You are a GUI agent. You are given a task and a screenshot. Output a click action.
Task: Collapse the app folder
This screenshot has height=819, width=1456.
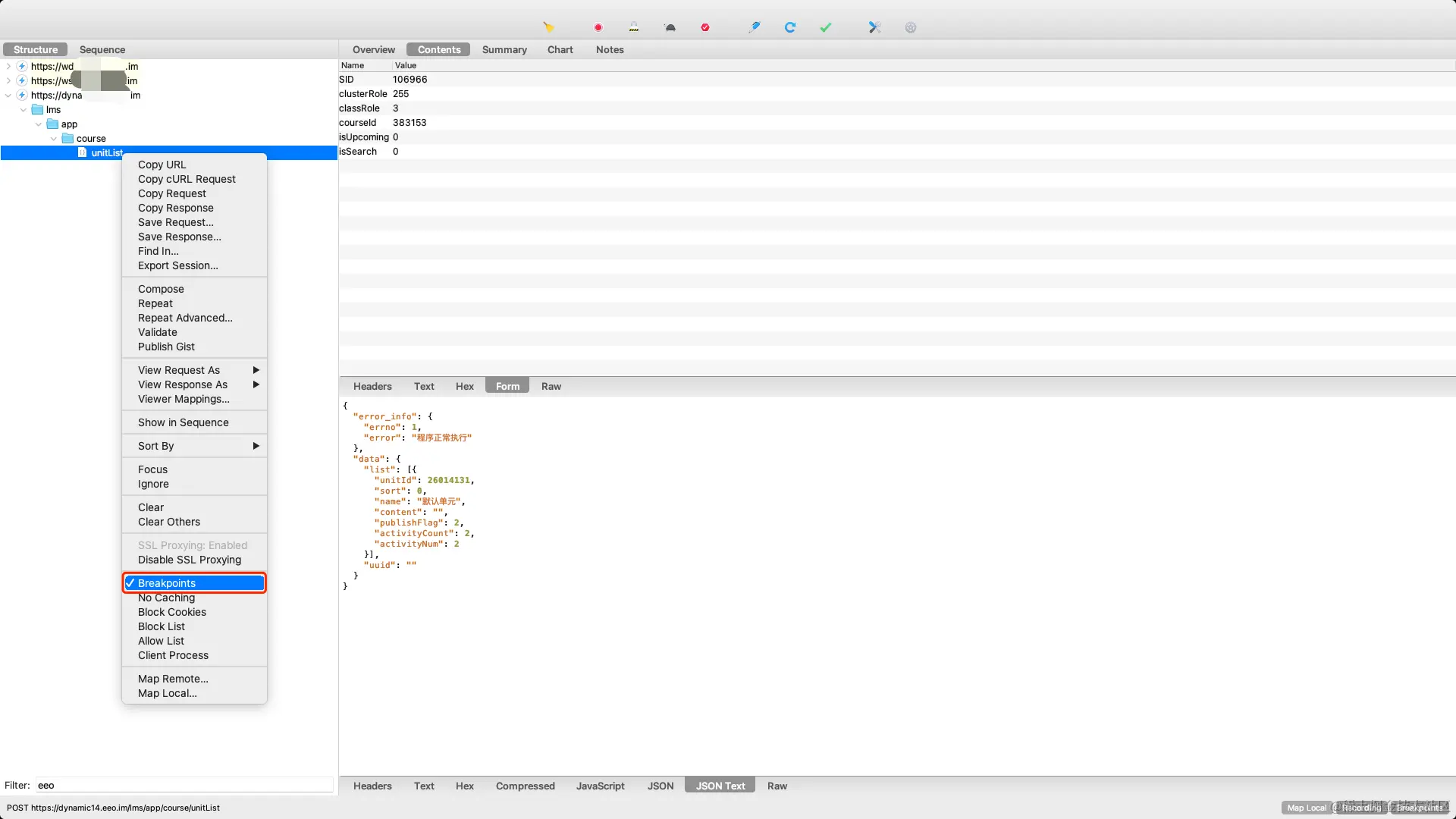coord(39,124)
